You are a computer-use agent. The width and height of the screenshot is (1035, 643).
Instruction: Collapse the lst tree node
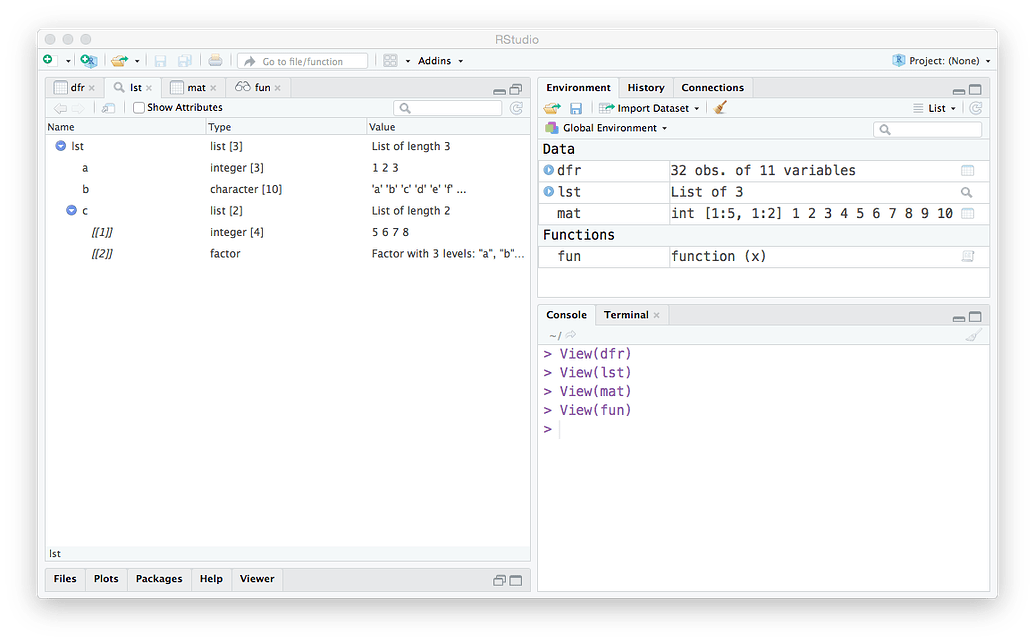point(61,146)
